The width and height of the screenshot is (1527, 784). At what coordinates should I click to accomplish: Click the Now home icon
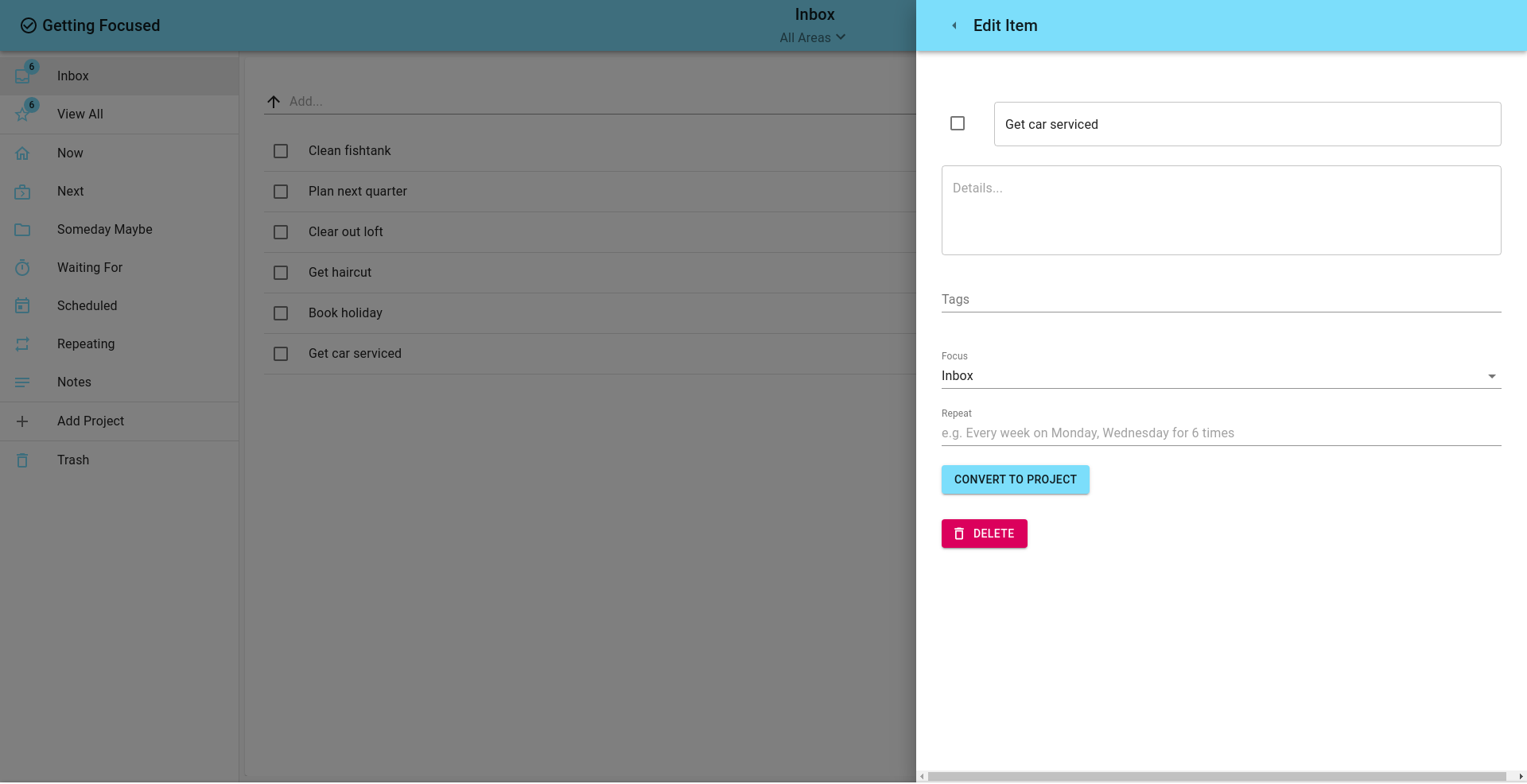pyautogui.click(x=22, y=153)
